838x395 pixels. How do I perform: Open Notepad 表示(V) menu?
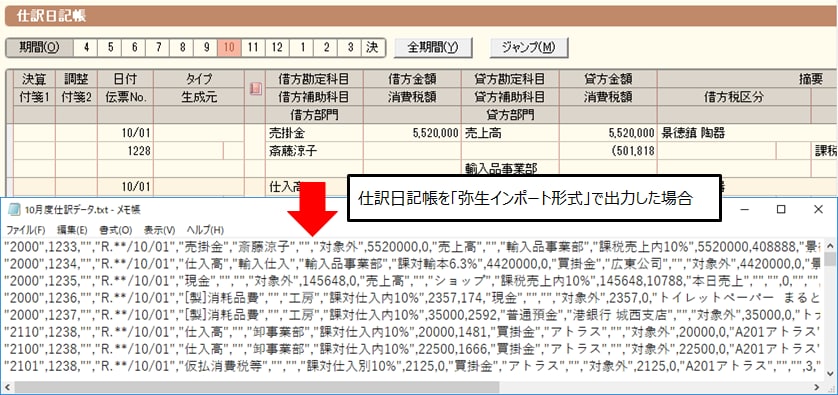(x=159, y=230)
